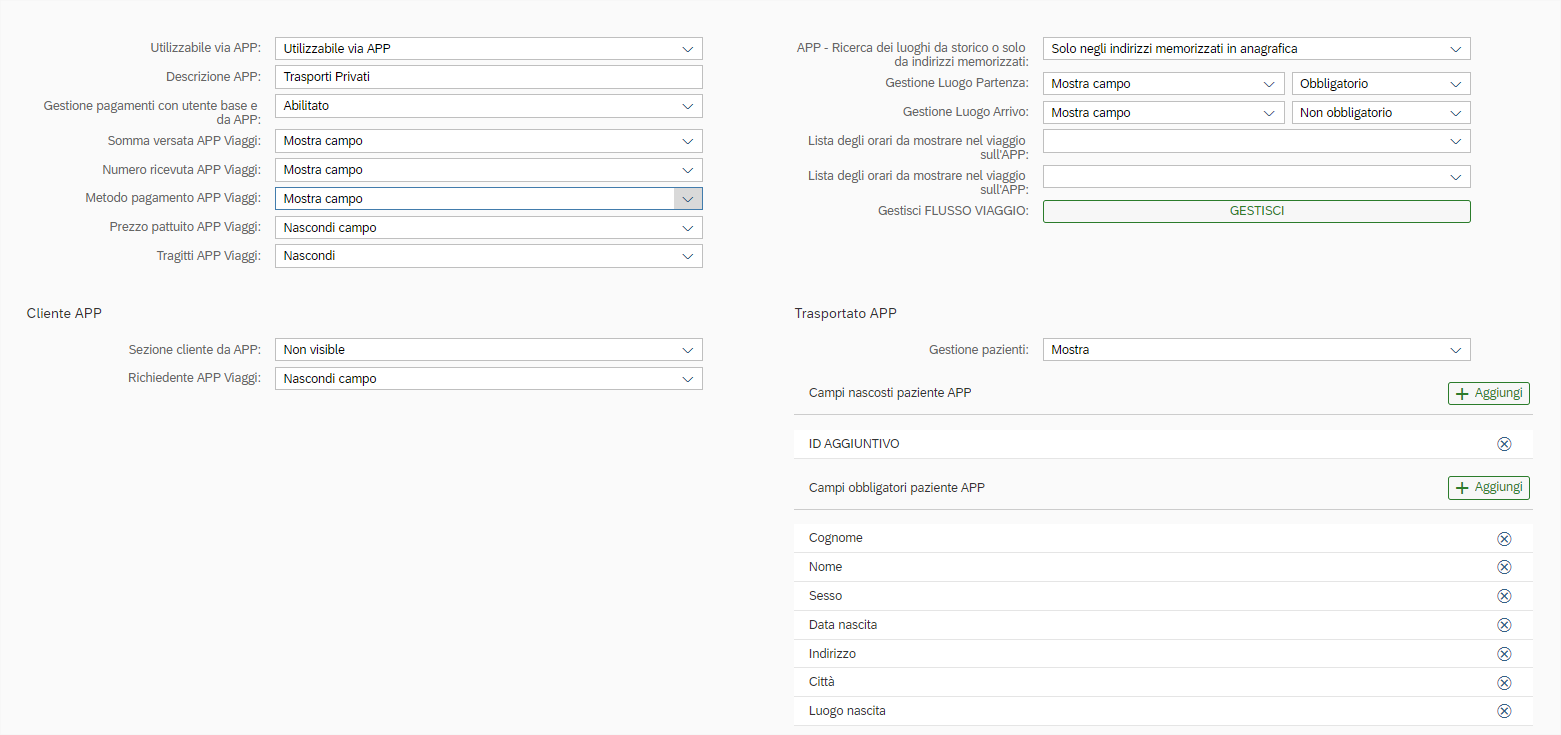
Task: Open the Utilizzabile via APP dropdown
Action: [687, 49]
